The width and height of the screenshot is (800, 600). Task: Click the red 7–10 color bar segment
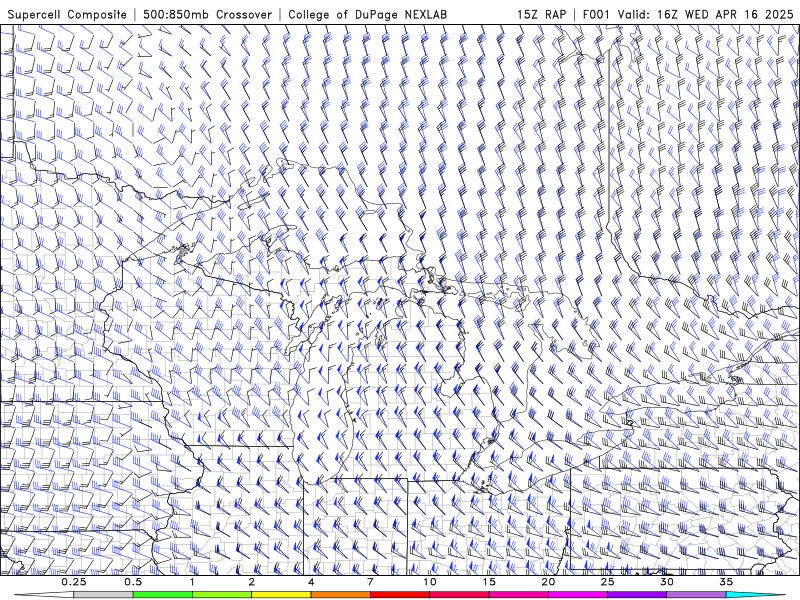pos(399,595)
